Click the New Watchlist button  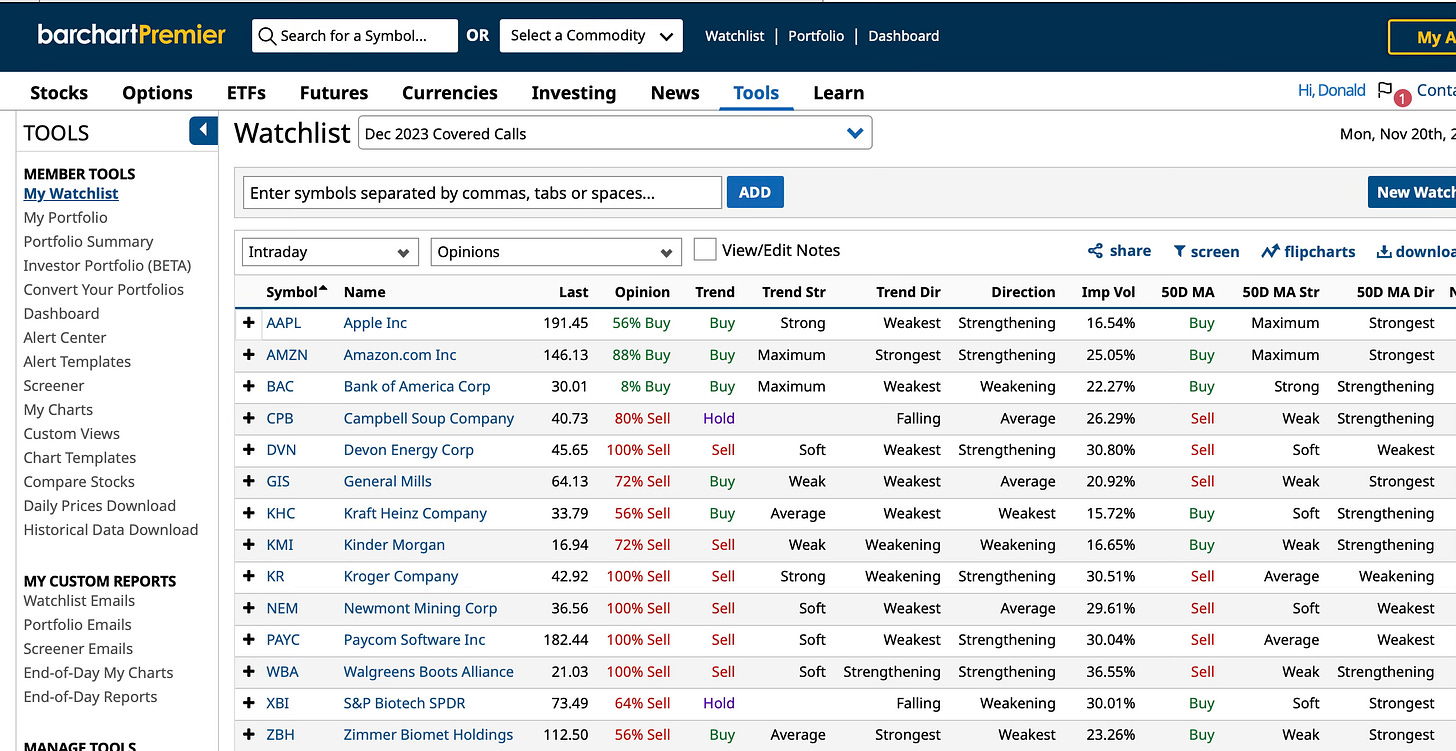tap(1412, 192)
